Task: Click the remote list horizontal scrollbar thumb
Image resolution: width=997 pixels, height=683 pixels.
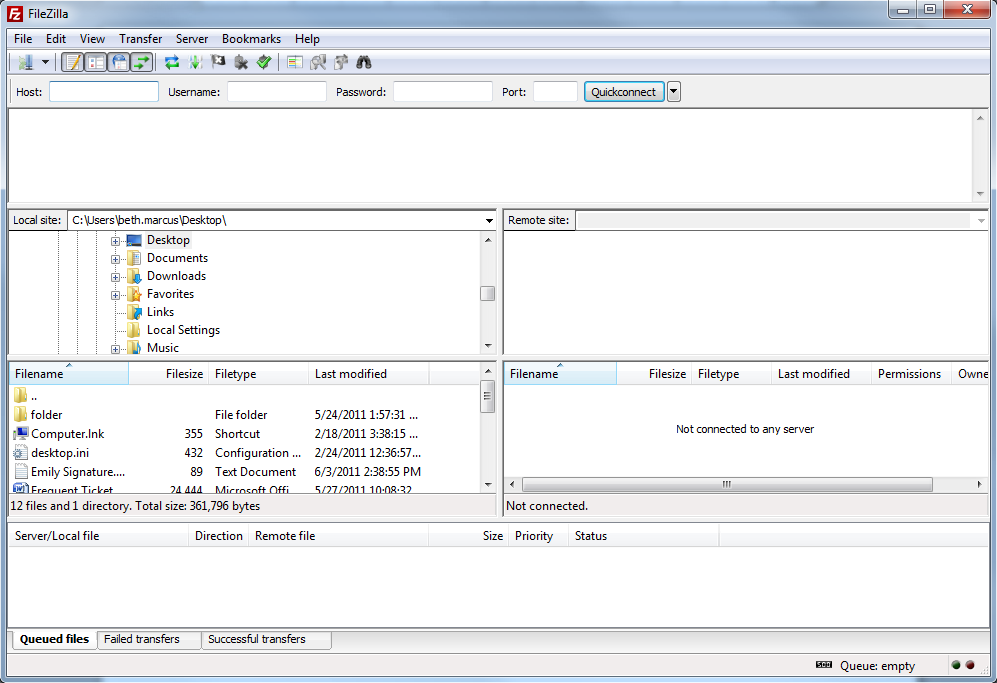Action: 727,485
